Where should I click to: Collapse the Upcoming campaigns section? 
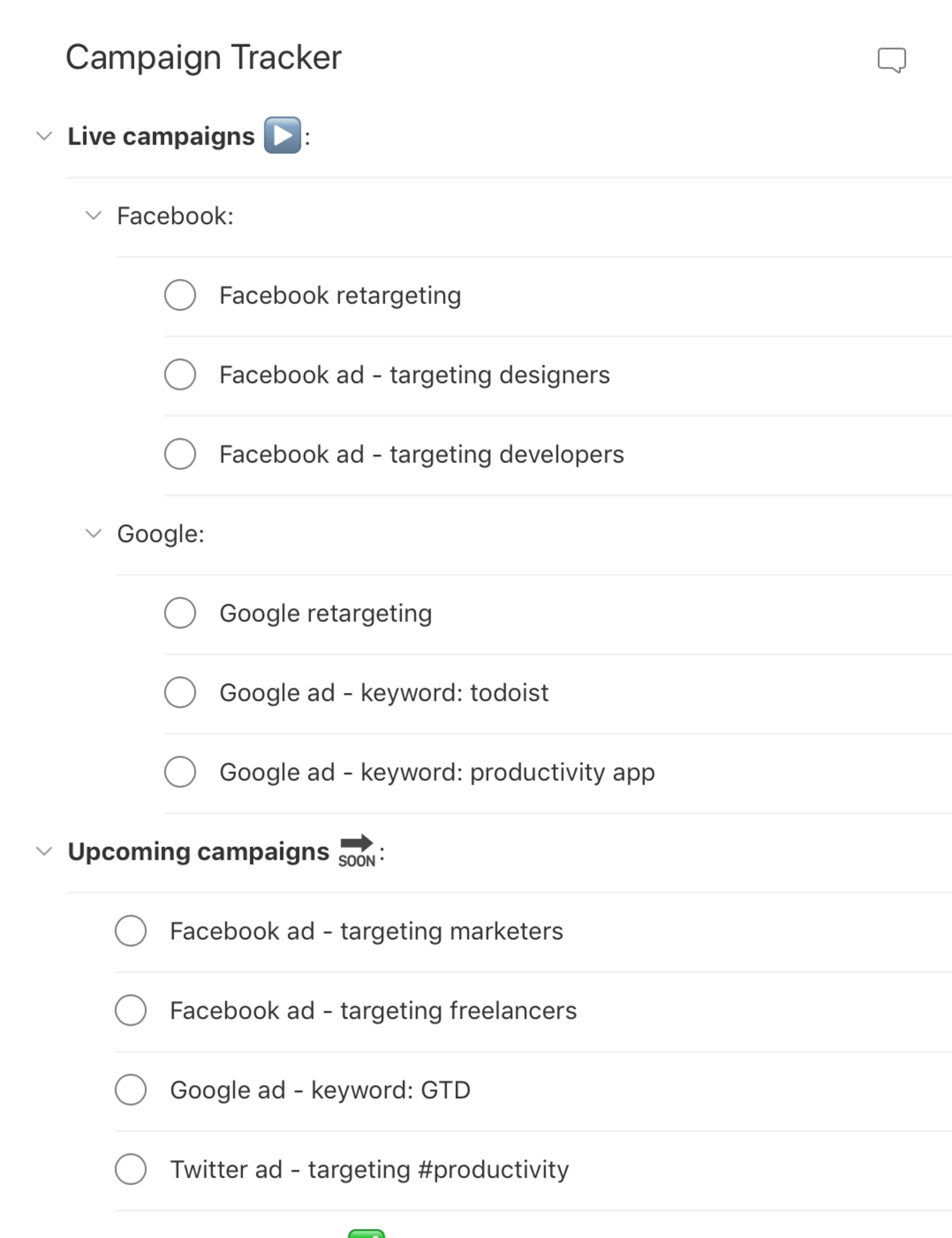[44, 851]
